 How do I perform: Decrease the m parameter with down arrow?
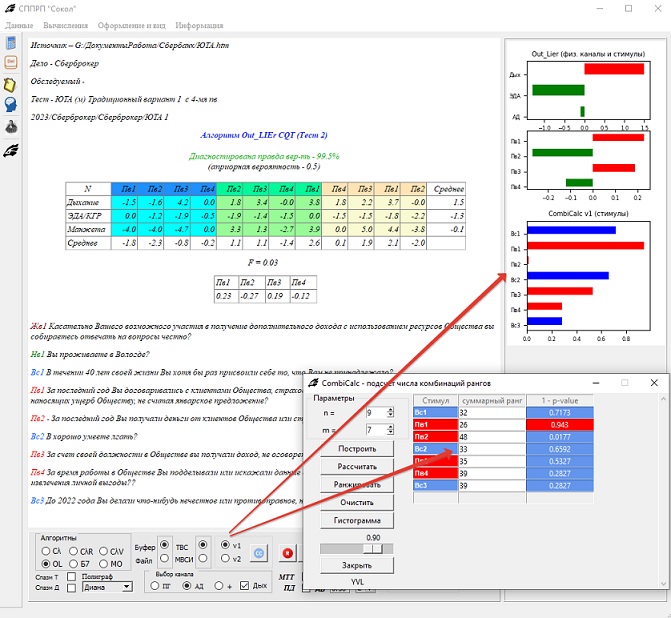[x=390, y=432]
